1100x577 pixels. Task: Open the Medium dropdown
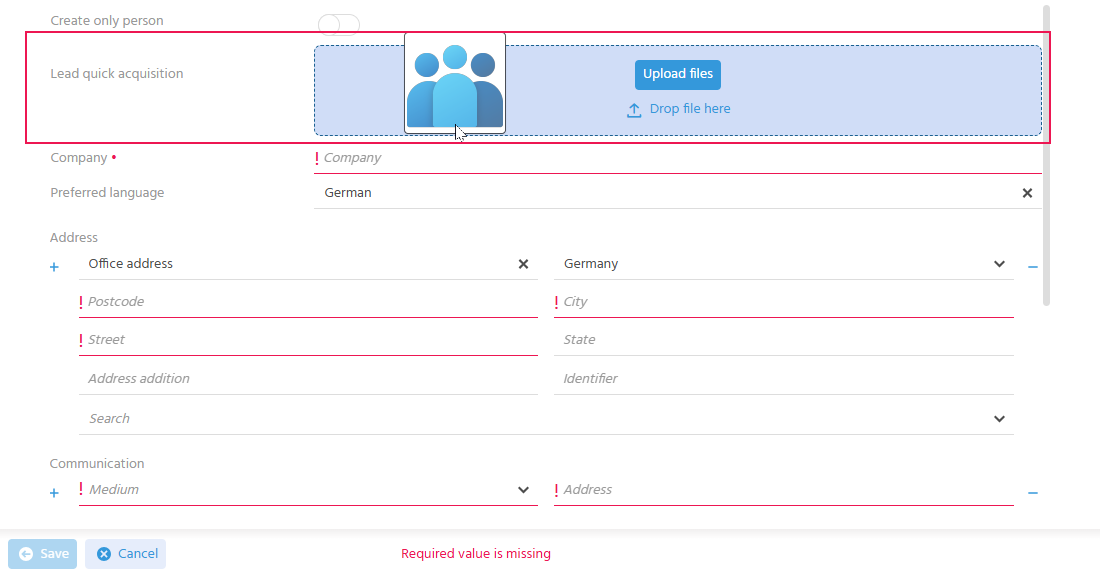pyautogui.click(x=308, y=490)
